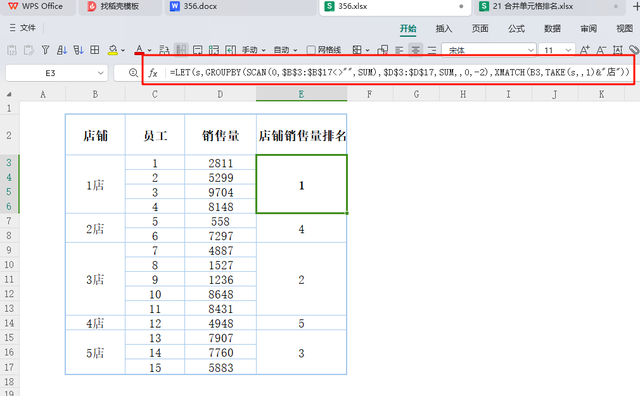Switch to the 插入 ribbon tab
The height and width of the screenshot is (396, 640).
click(x=444, y=28)
